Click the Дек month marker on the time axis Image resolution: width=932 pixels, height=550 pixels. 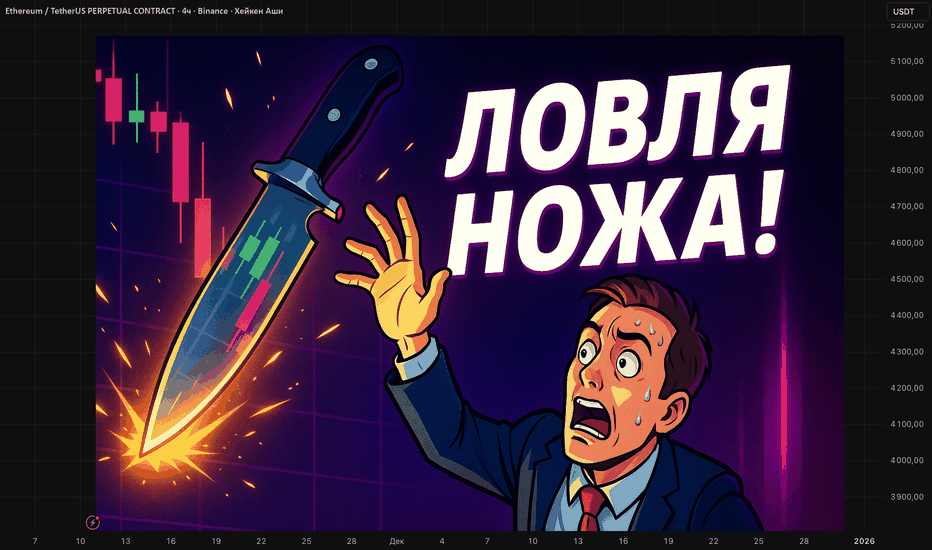pyautogui.click(x=397, y=540)
